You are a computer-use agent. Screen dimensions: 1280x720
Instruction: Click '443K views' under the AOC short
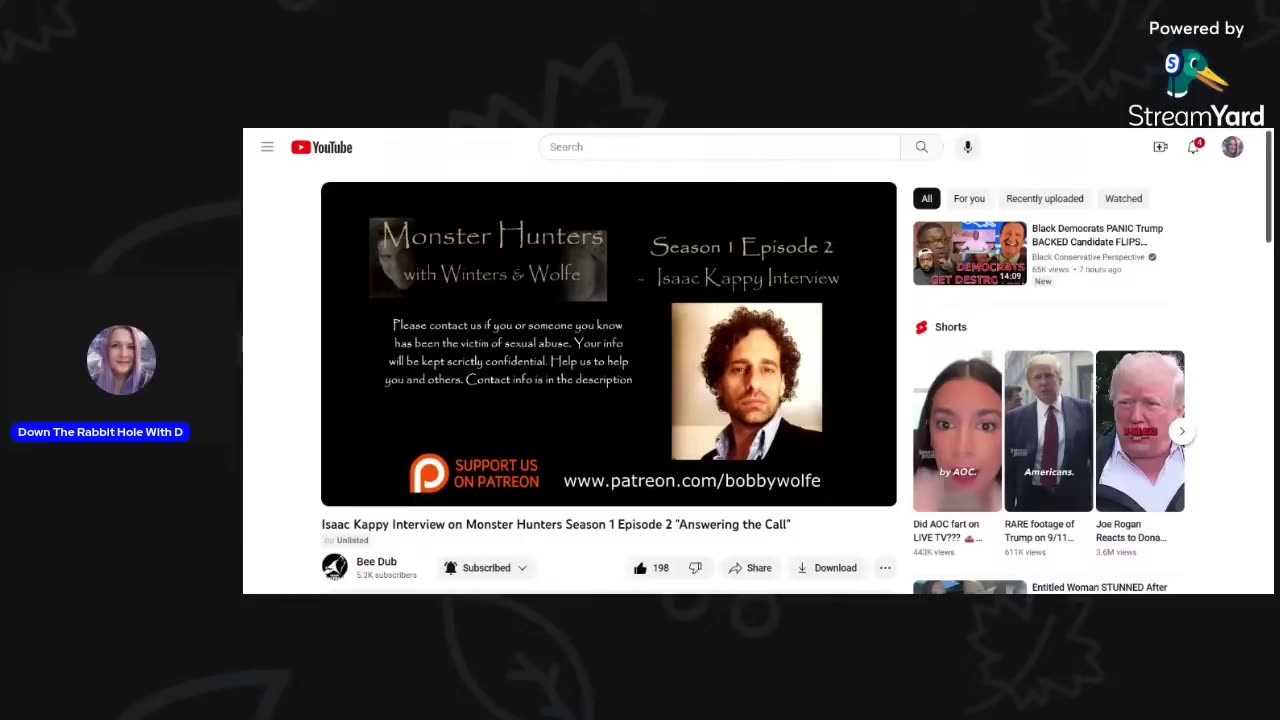934,552
